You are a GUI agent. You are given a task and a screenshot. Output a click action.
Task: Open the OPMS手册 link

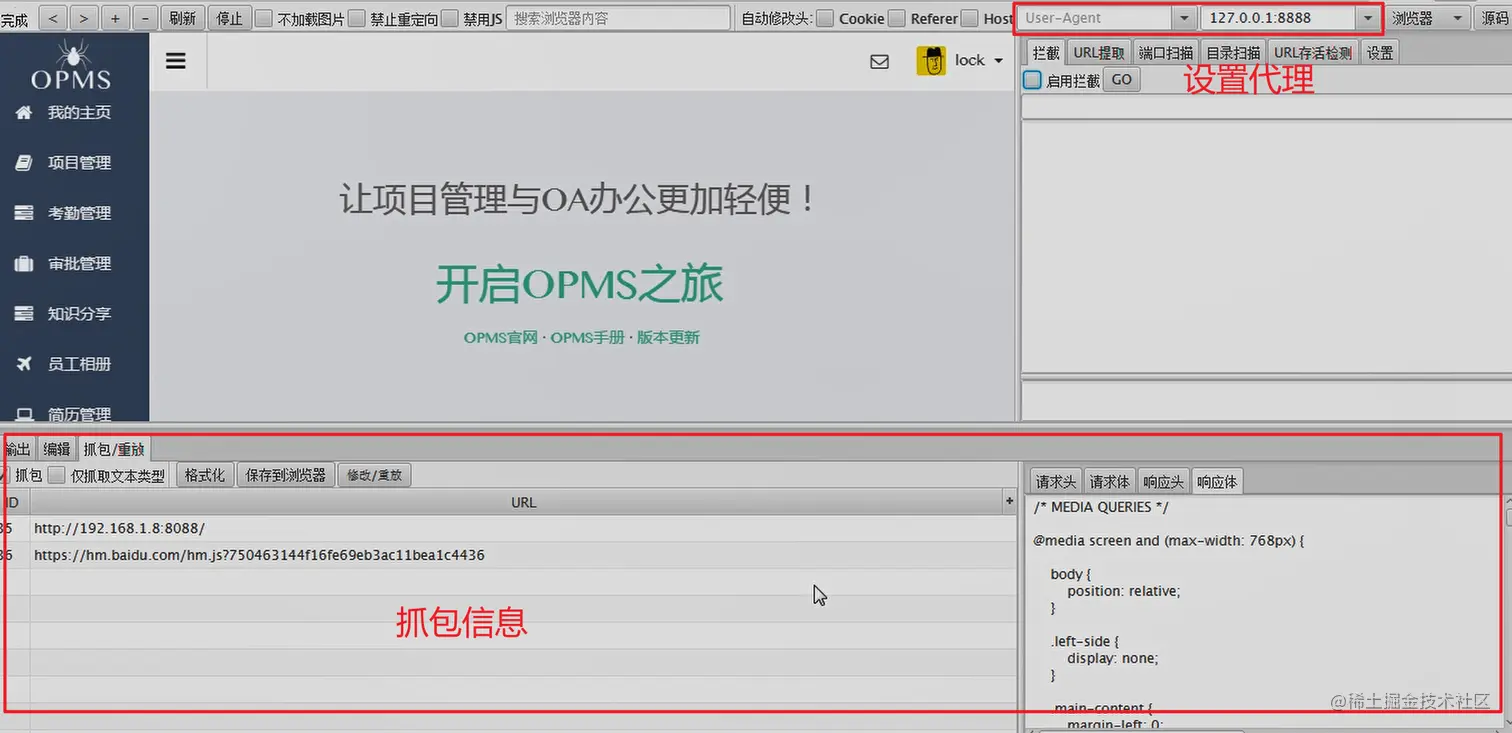tap(588, 338)
